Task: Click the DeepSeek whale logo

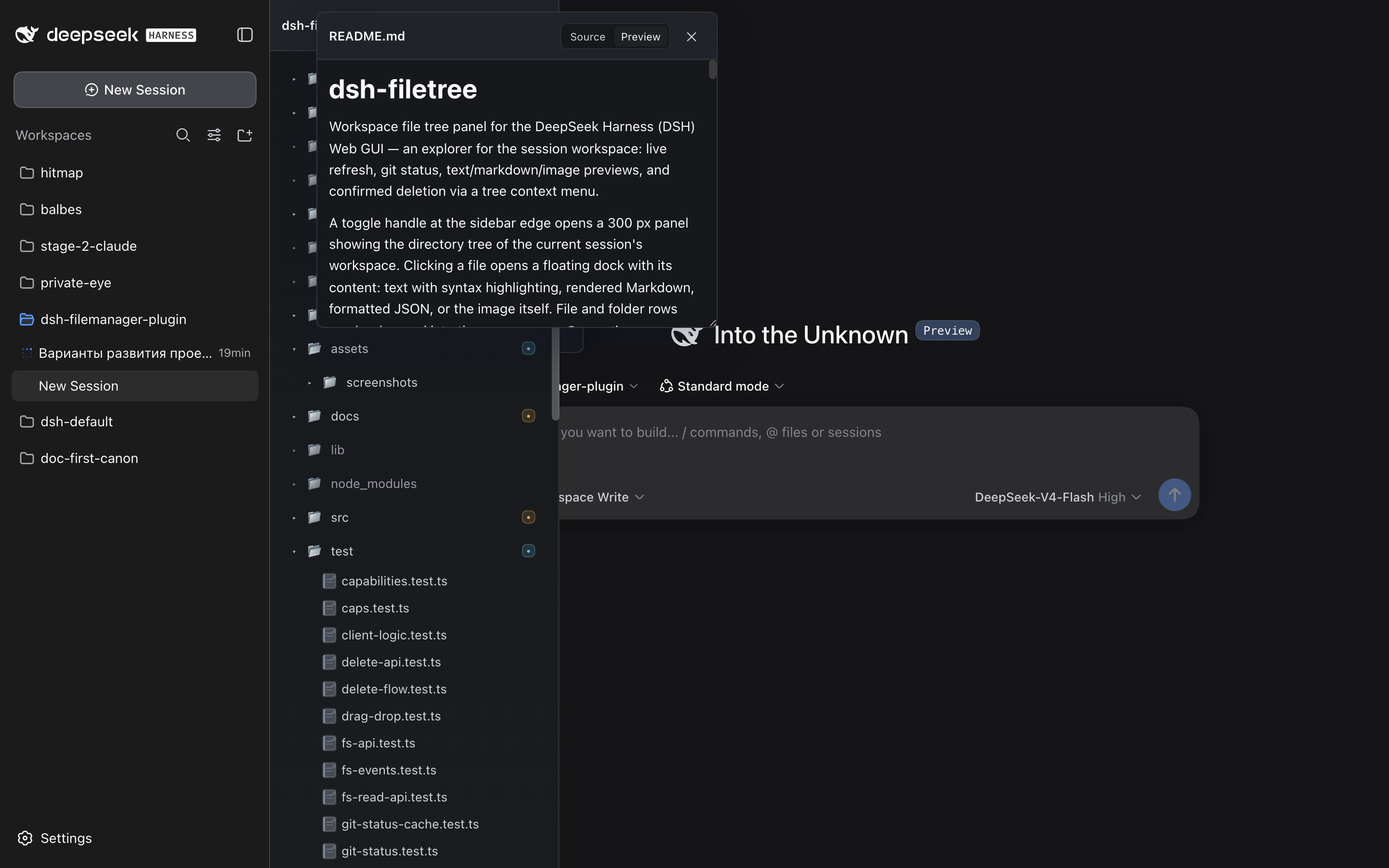Action: click(27, 34)
